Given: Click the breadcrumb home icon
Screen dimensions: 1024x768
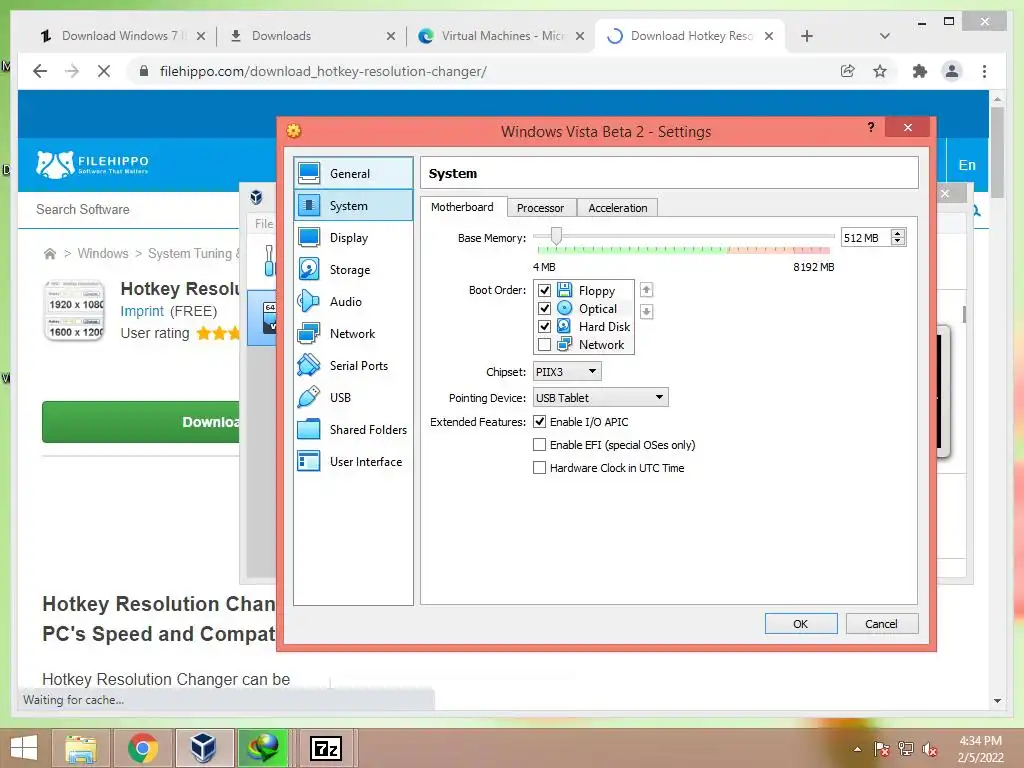Looking at the screenshot, I should (50, 253).
